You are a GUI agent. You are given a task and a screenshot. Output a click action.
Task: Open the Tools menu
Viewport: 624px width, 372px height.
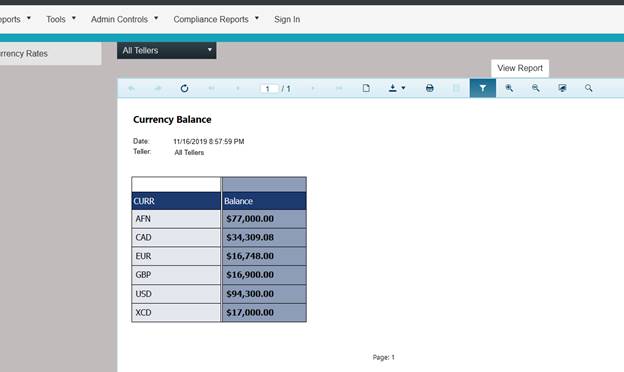coord(60,19)
